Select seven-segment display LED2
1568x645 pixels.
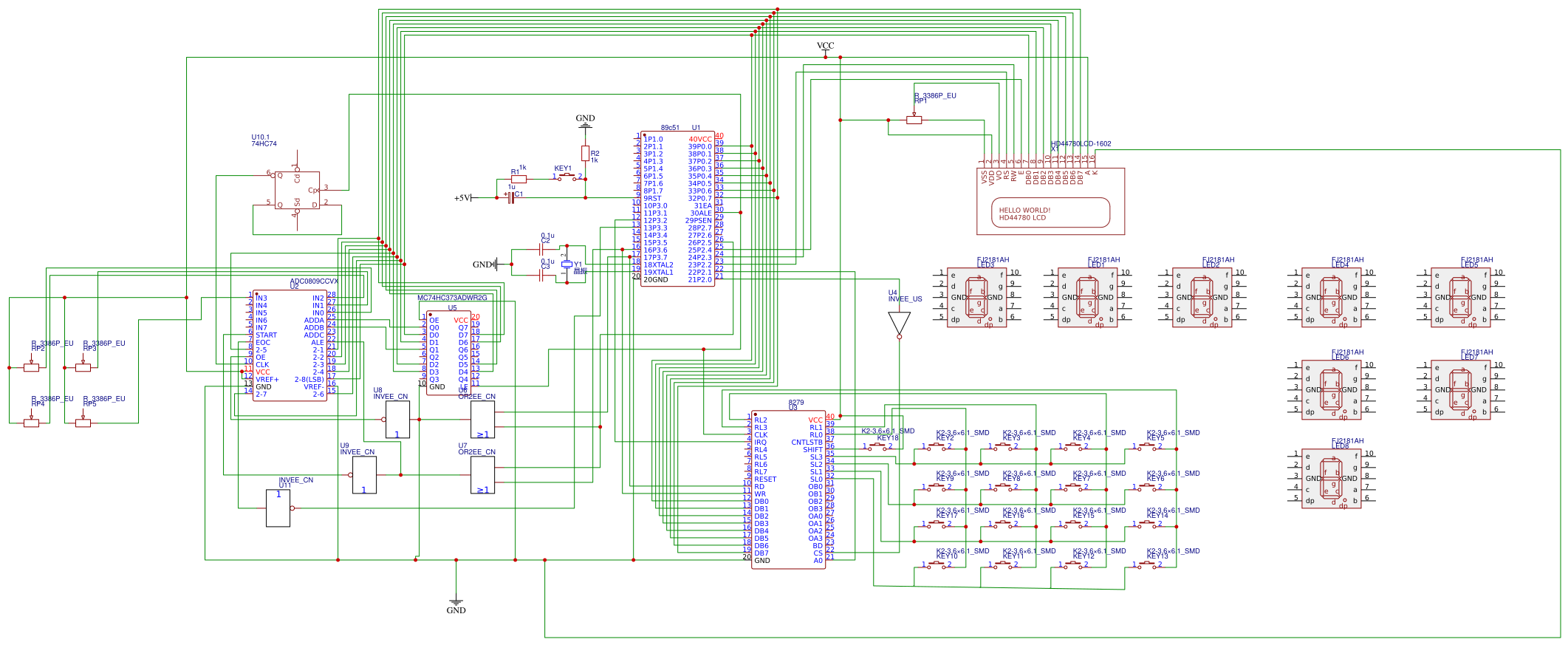[1202, 297]
